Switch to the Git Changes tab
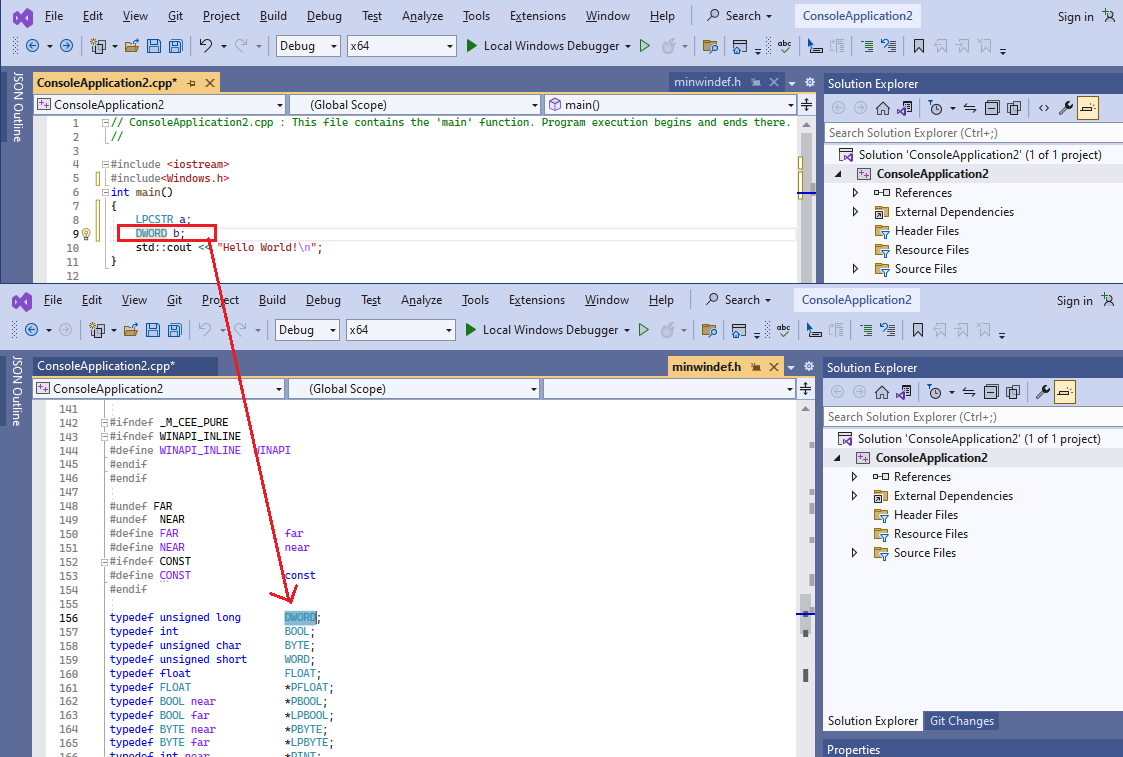1123x757 pixels. click(961, 720)
